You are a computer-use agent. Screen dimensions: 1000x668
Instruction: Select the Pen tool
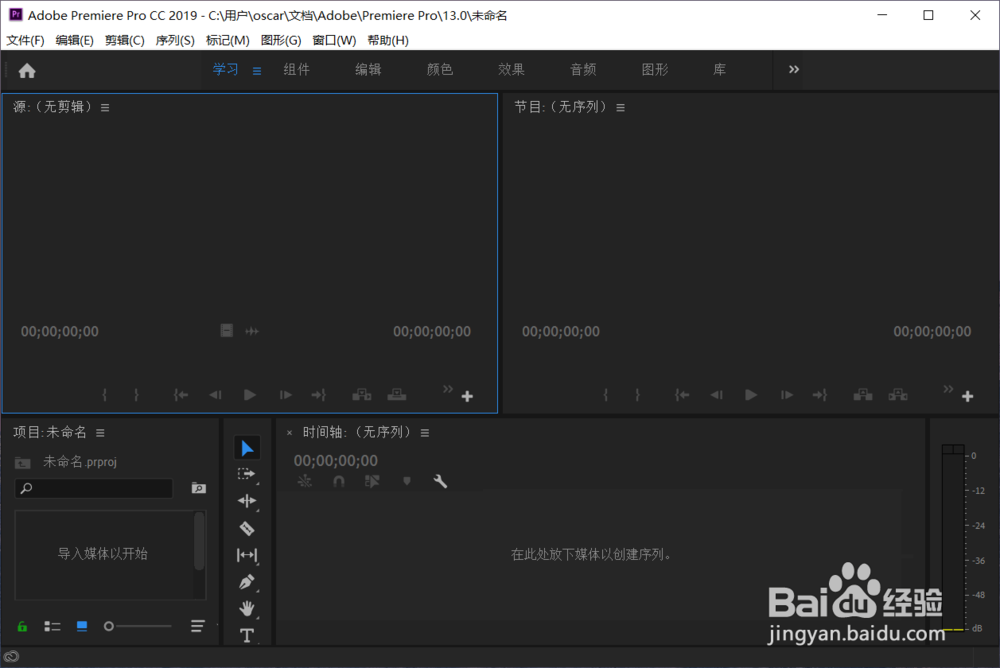247,581
